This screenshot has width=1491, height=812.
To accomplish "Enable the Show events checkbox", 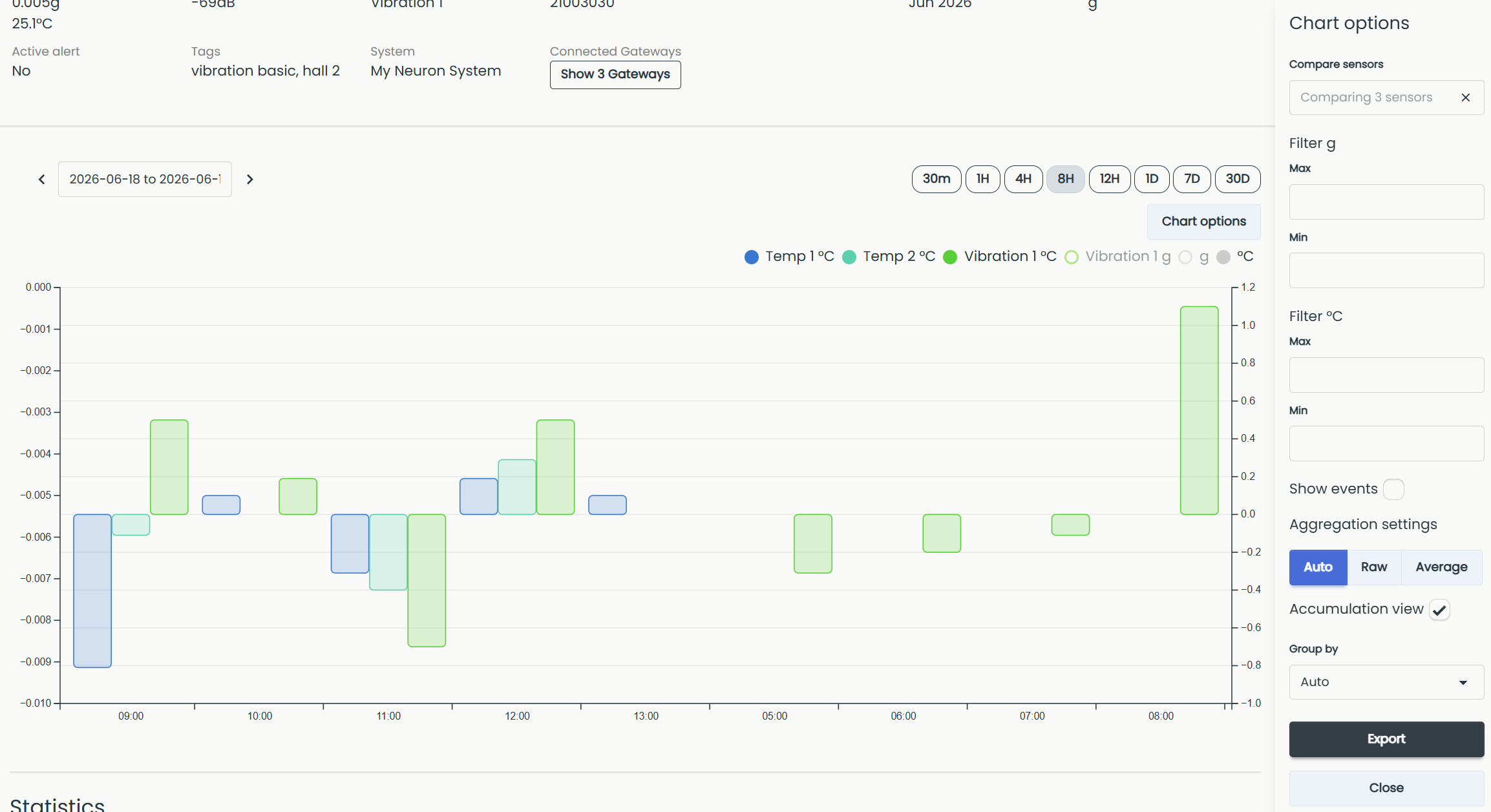I will (x=1393, y=489).
